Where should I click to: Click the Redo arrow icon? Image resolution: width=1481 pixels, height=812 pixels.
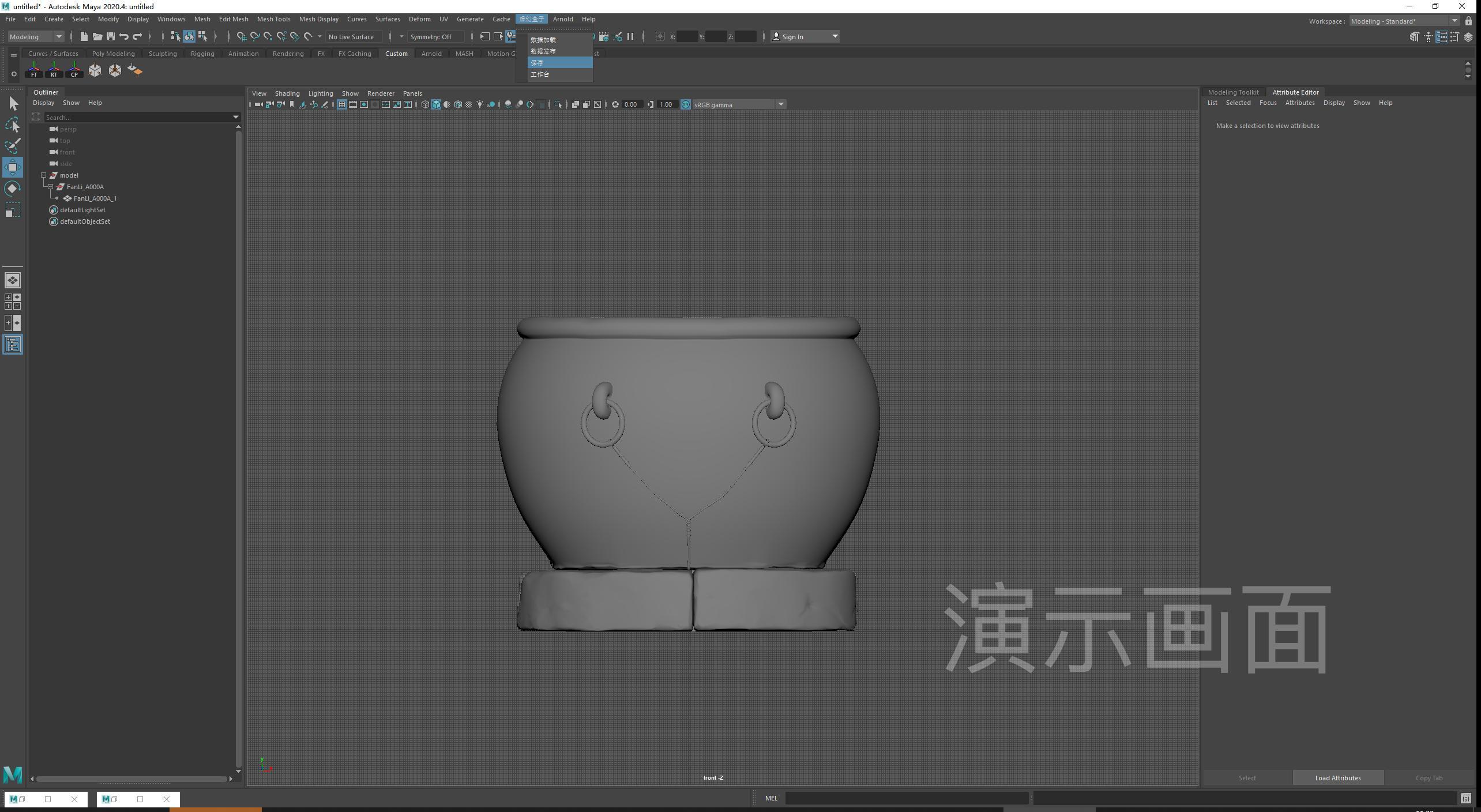tap(137, 36)
